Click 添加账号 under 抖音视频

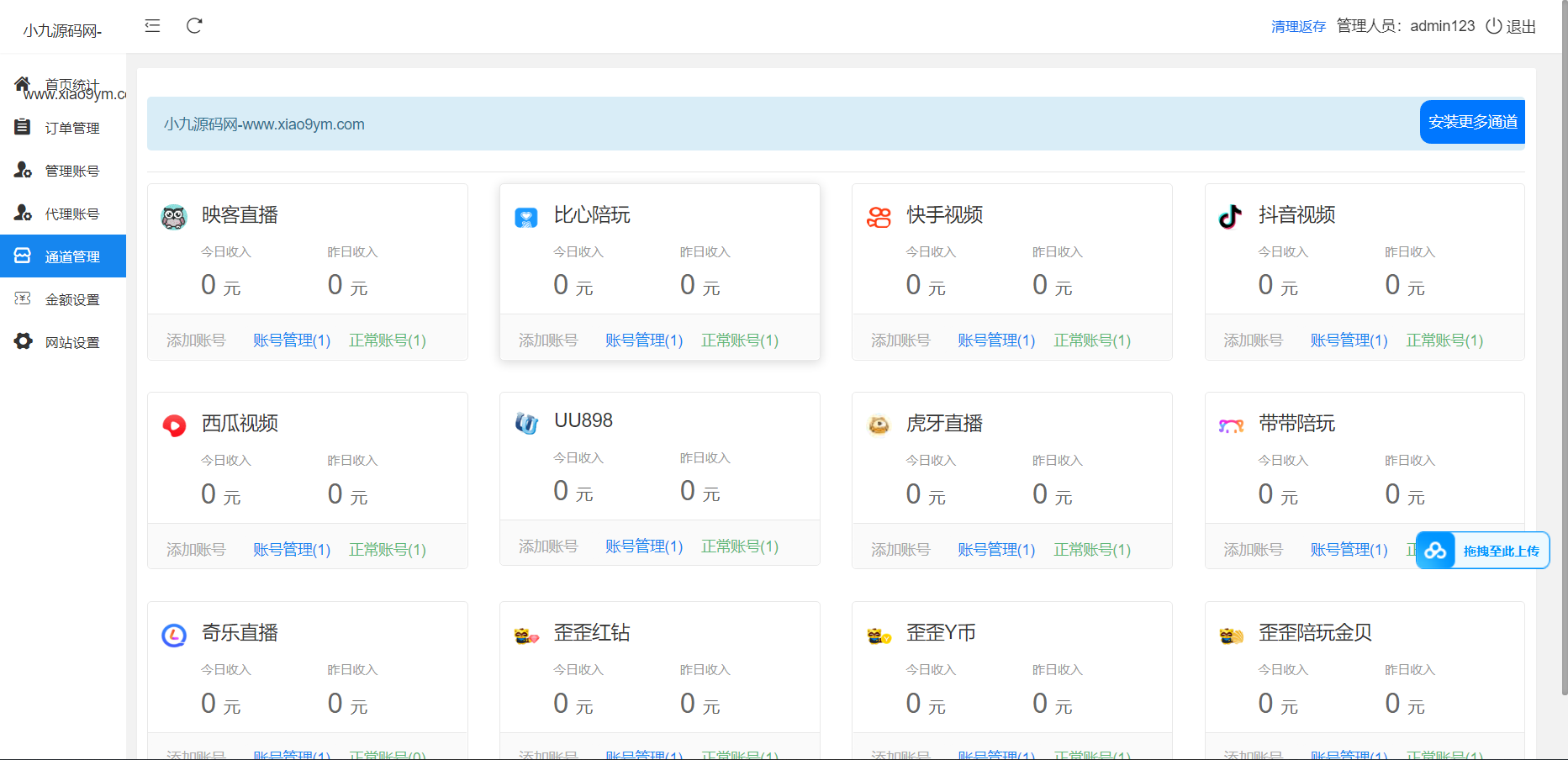click(1253, 340)
